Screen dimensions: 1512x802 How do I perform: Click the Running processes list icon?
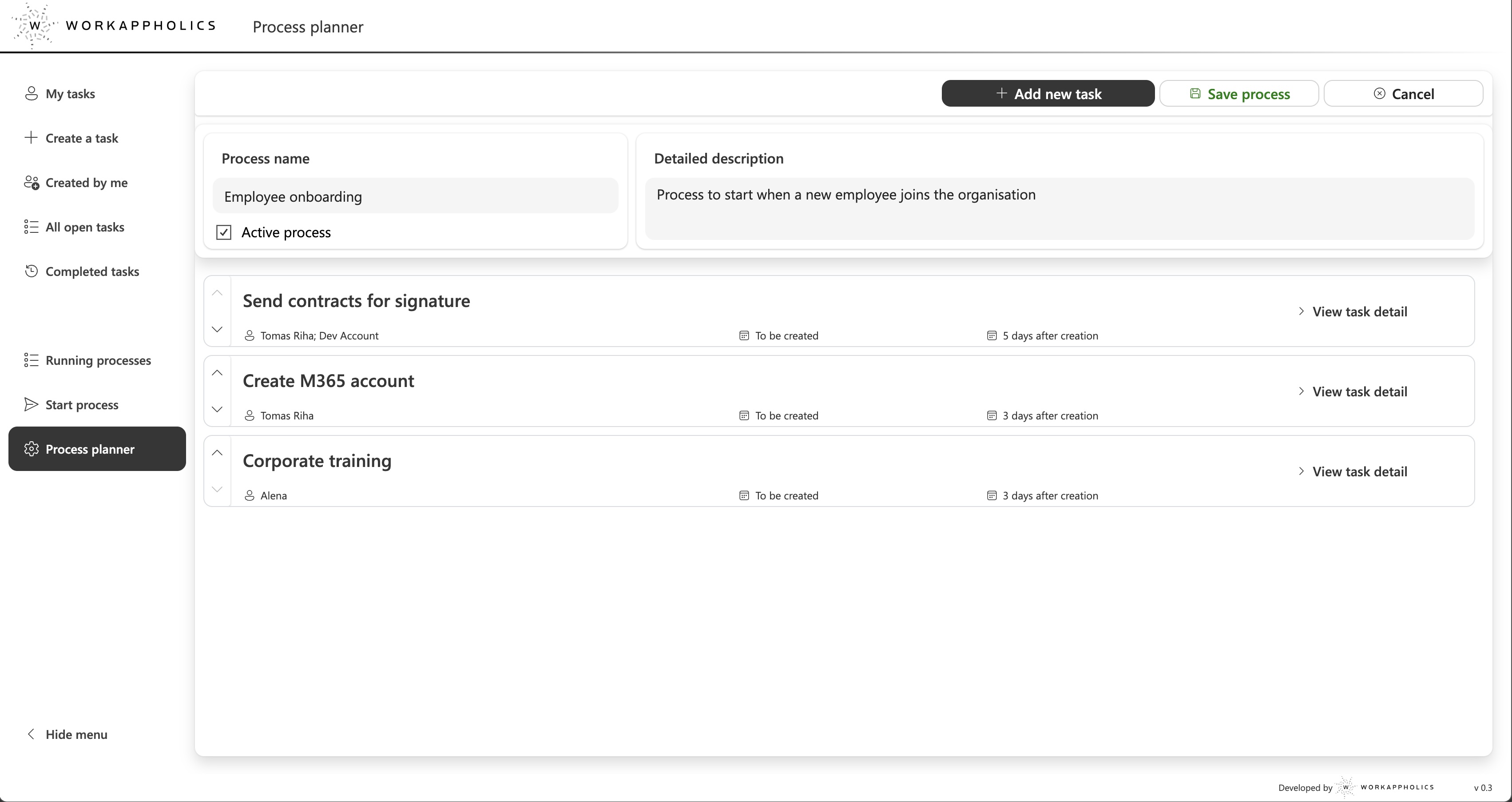(31, 359)
